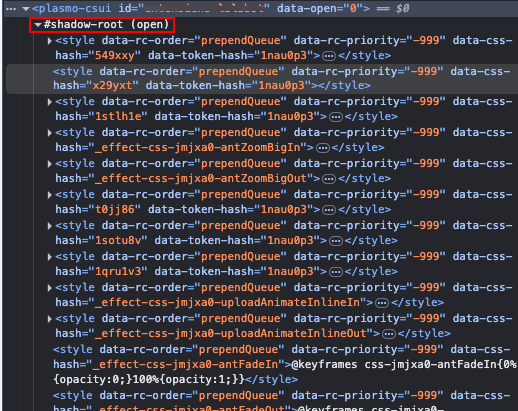Expand the style node with hash 549xxy
The image size is (518, 411).
(x=50, y=41)
